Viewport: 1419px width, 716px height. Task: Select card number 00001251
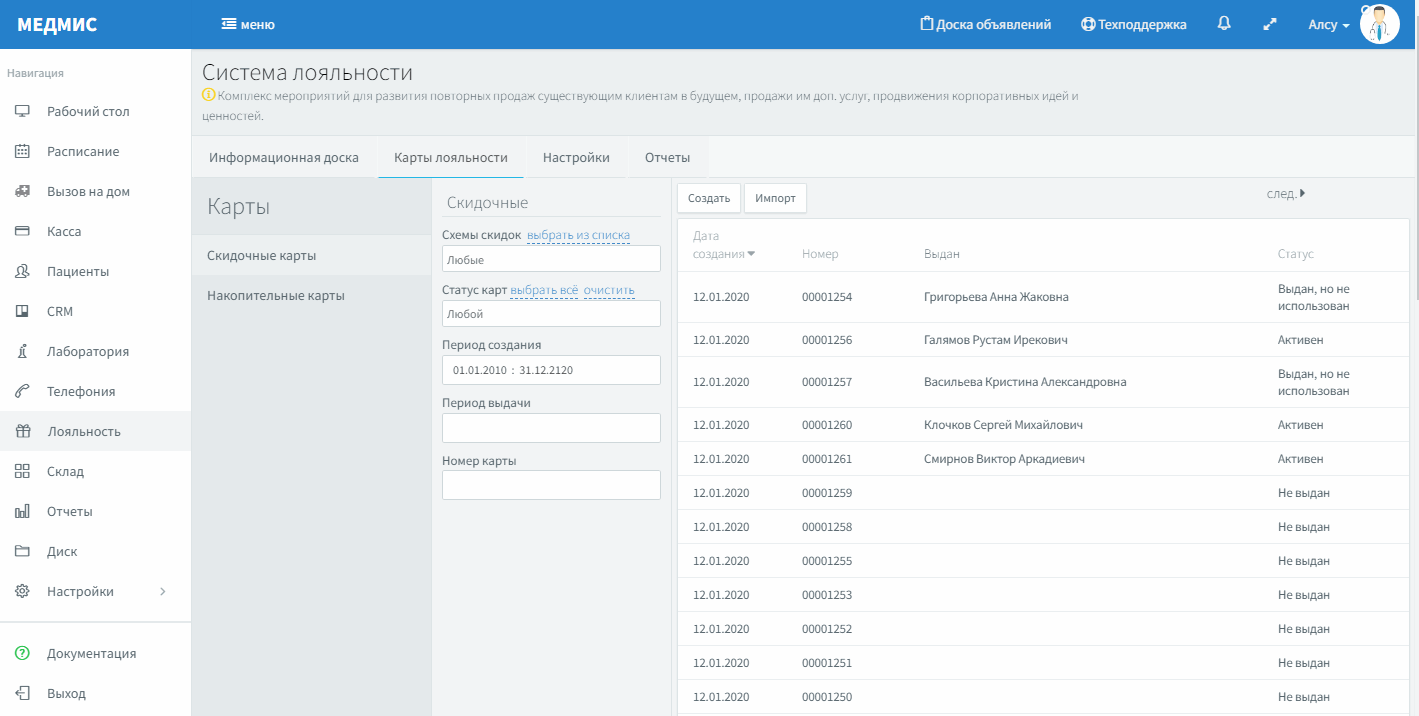[x=827, y=663]
